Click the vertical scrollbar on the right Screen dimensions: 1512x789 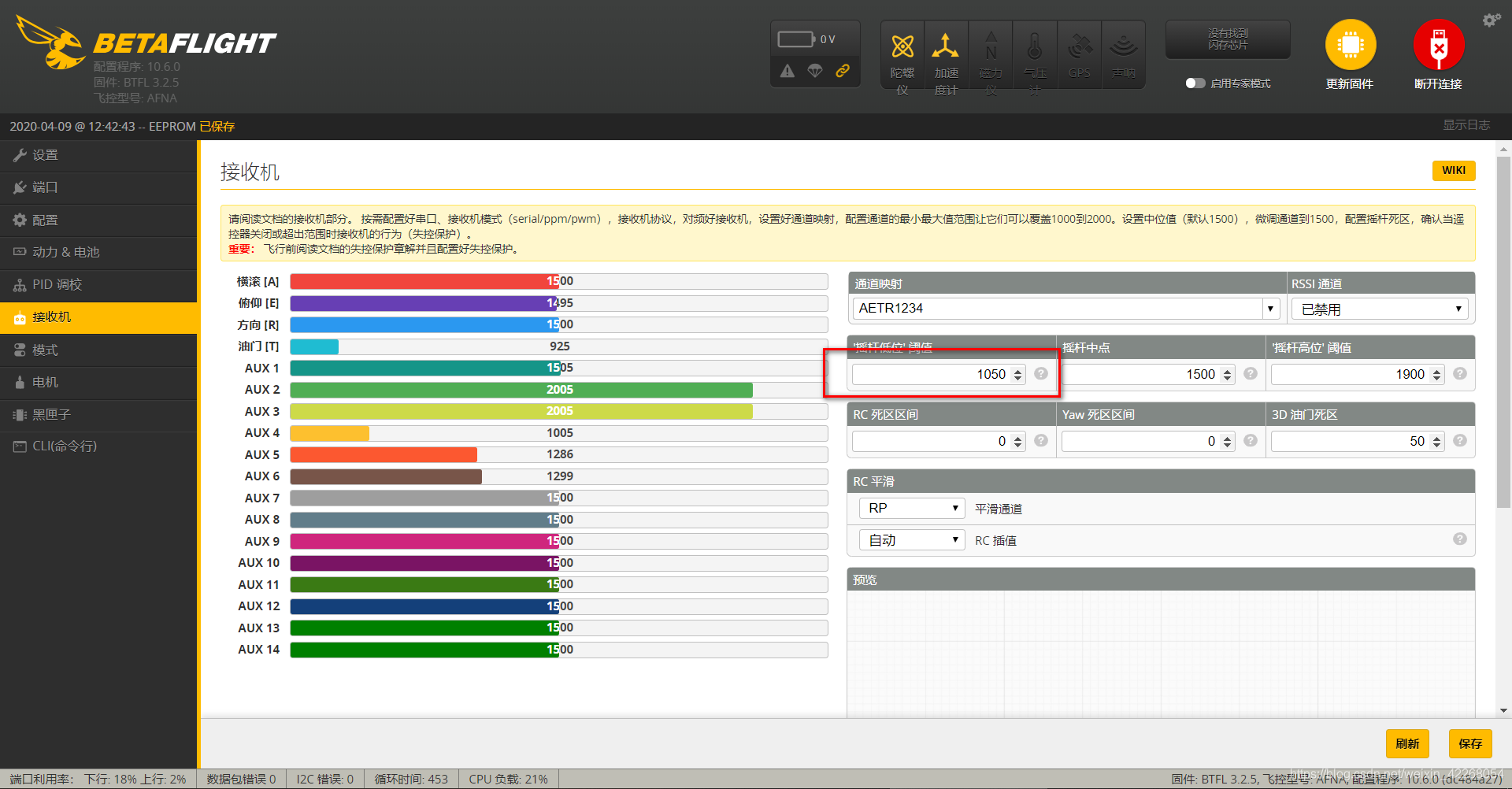[1503, 331]
